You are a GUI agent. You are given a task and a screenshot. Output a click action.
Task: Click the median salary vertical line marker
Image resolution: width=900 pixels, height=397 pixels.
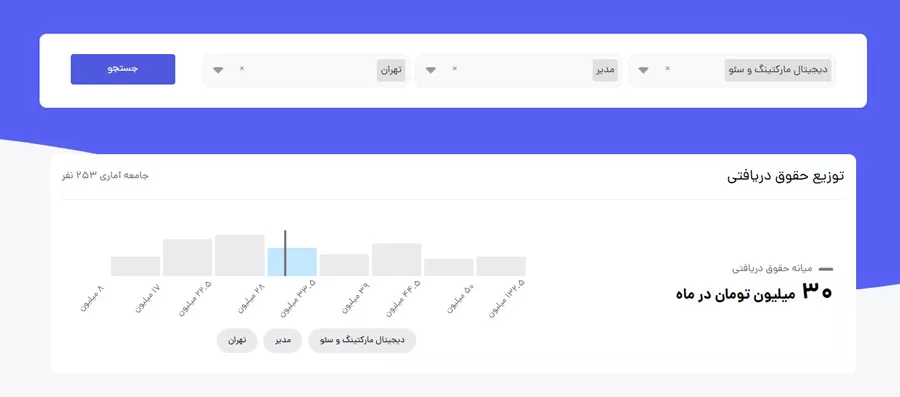click(x=285, y=253)
